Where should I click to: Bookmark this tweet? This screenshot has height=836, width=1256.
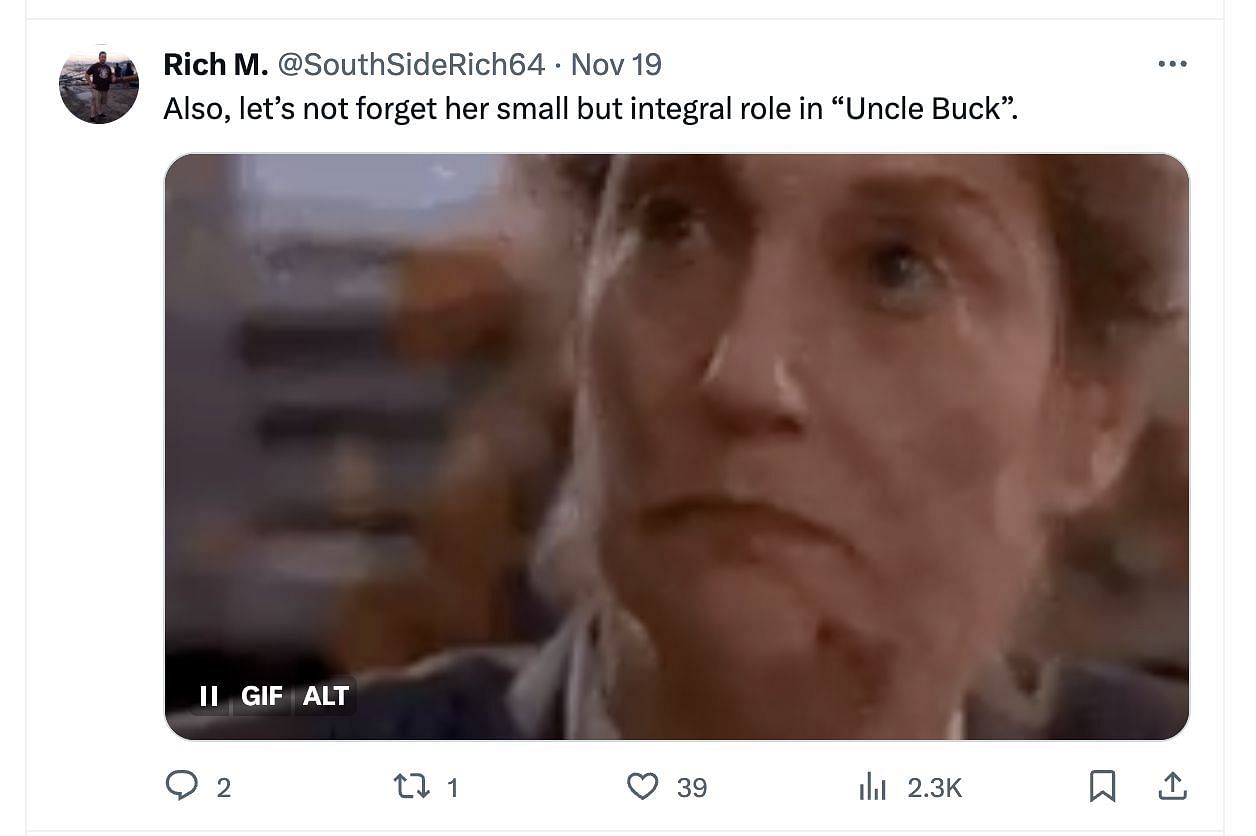(1102, 787)
